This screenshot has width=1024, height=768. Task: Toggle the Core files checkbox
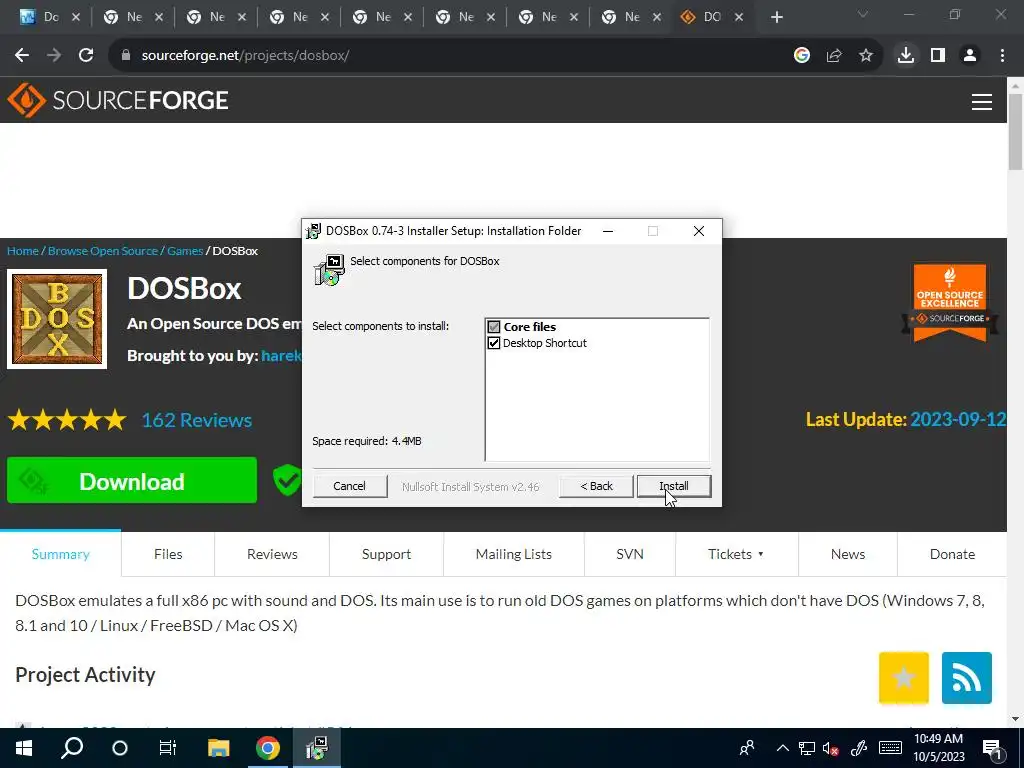[494, 327]
